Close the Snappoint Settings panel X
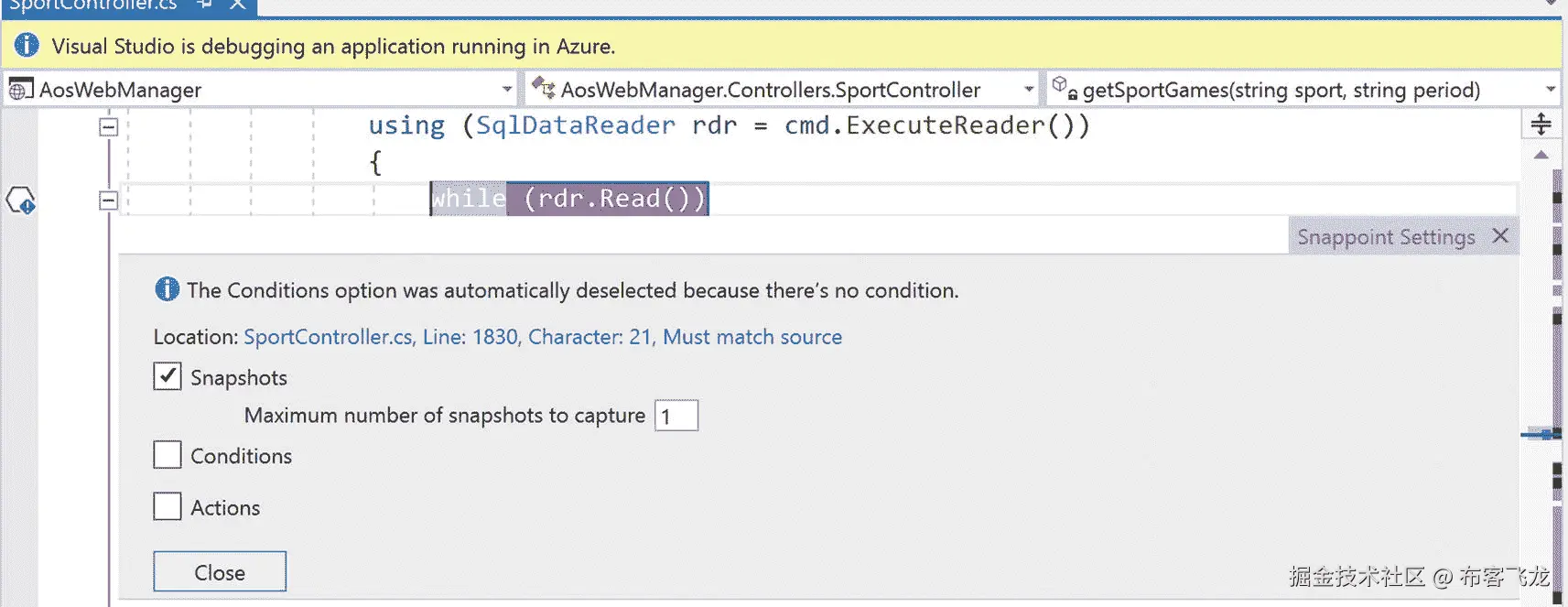1568x607 pixels. click(1499, 236)
